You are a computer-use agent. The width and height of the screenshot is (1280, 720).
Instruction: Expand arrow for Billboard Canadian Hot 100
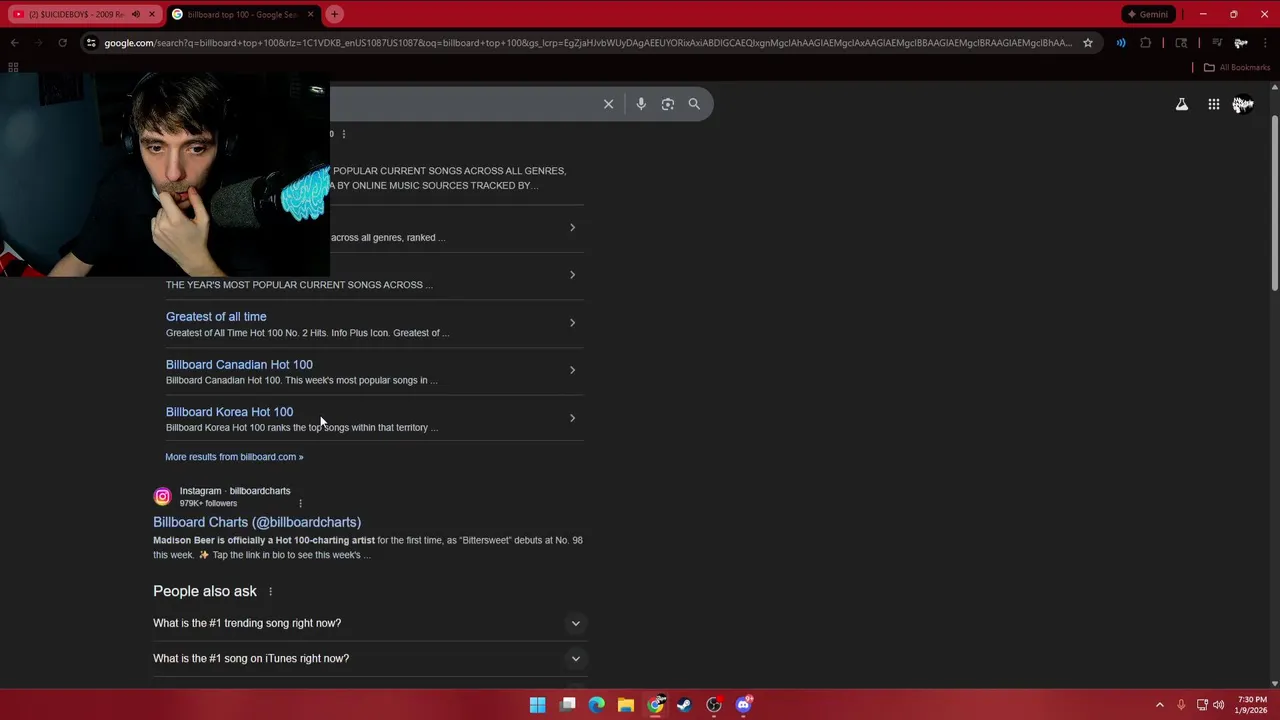[572, 370]
